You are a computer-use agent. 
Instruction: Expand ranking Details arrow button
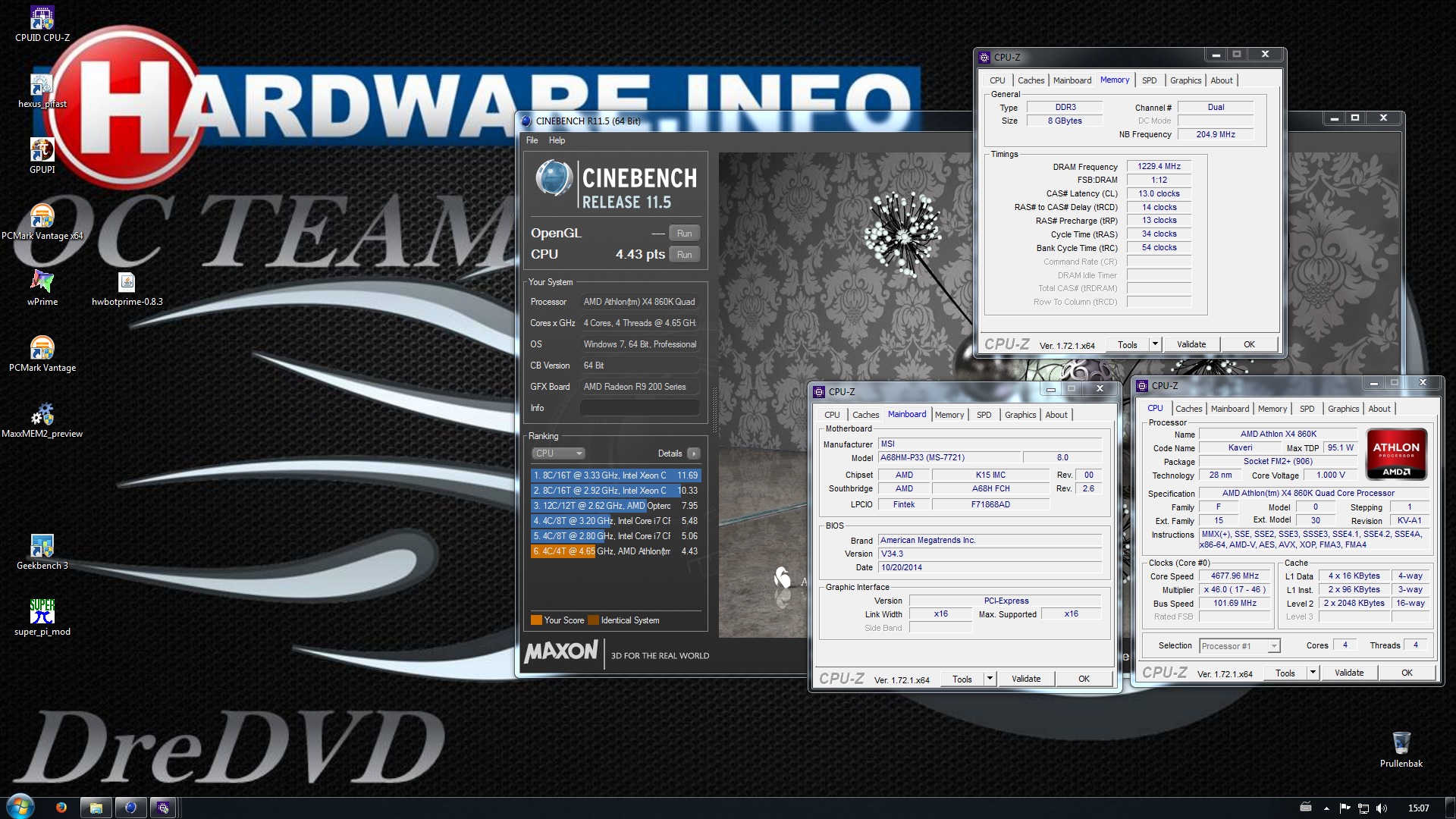click(693, 453)
